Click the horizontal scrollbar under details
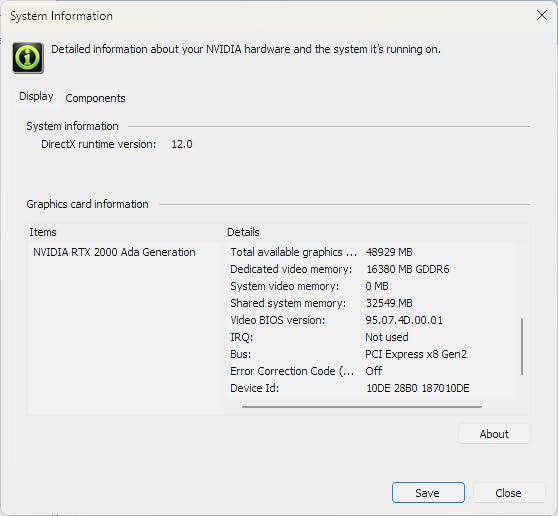Screen dimensions: 558x516 pyautogui.click(x=362, y=406)
